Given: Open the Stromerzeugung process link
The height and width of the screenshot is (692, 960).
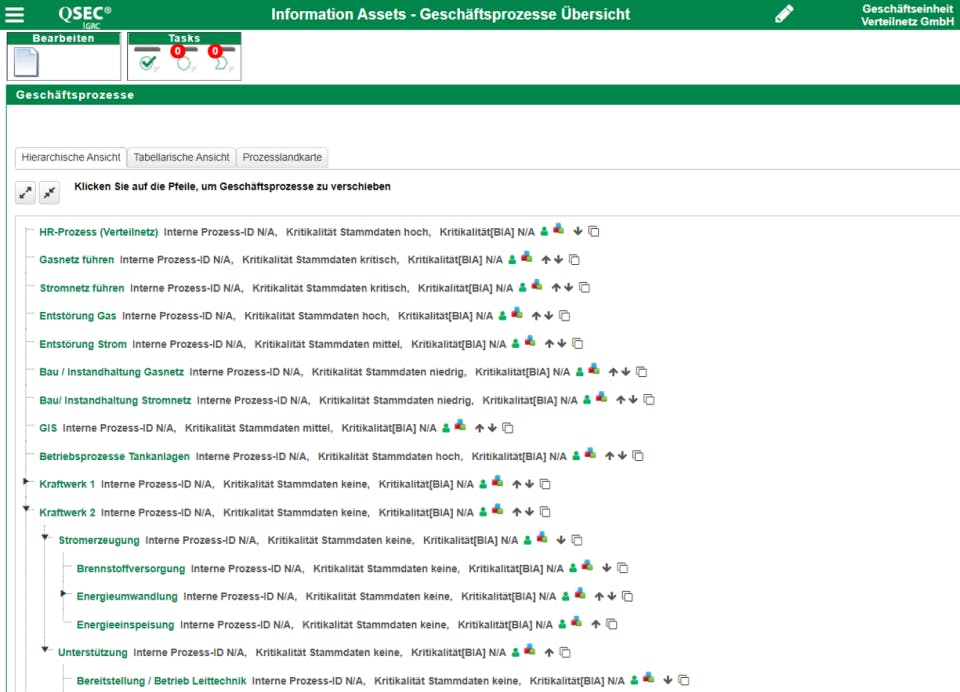Looking at the screenshot, I should pos(99,540).
